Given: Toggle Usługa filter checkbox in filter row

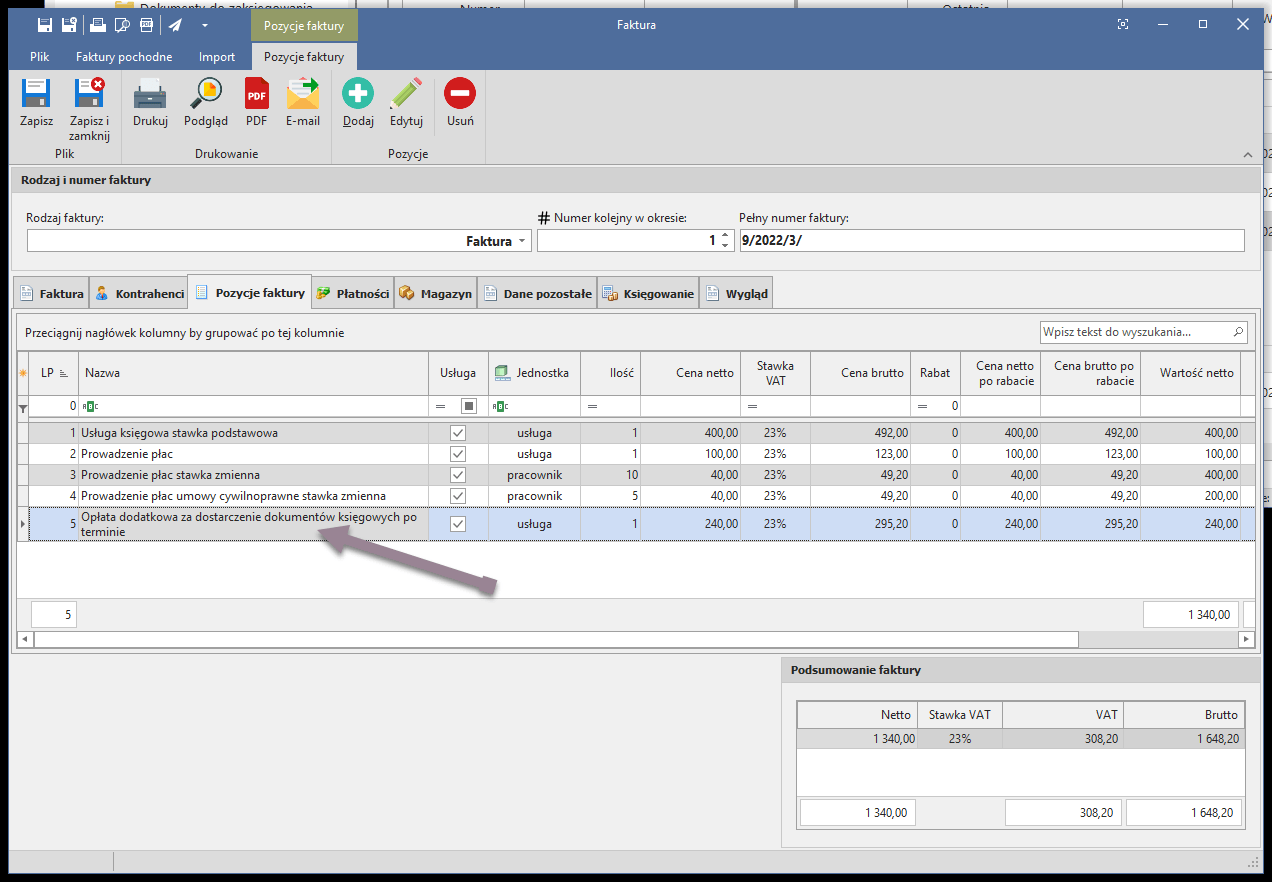Looking at the screenshot, I should point(468,406).
